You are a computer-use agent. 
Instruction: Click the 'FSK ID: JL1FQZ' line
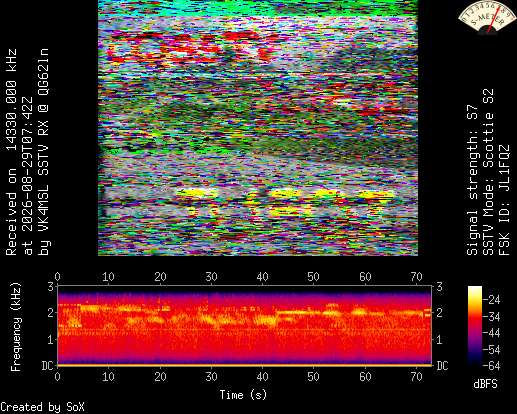point(504,200)
